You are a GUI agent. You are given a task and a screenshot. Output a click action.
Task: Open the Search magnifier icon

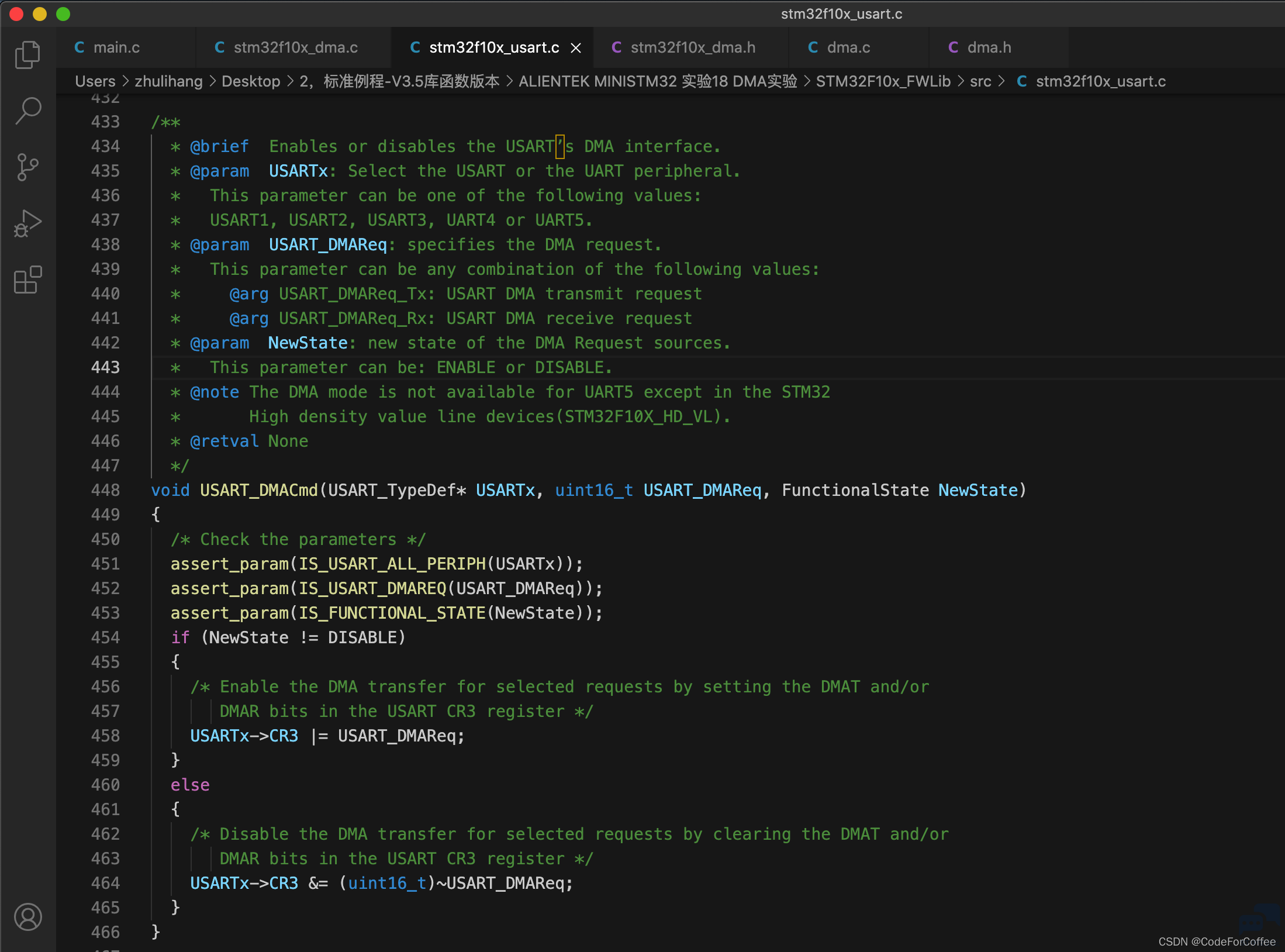pos(27,111)
